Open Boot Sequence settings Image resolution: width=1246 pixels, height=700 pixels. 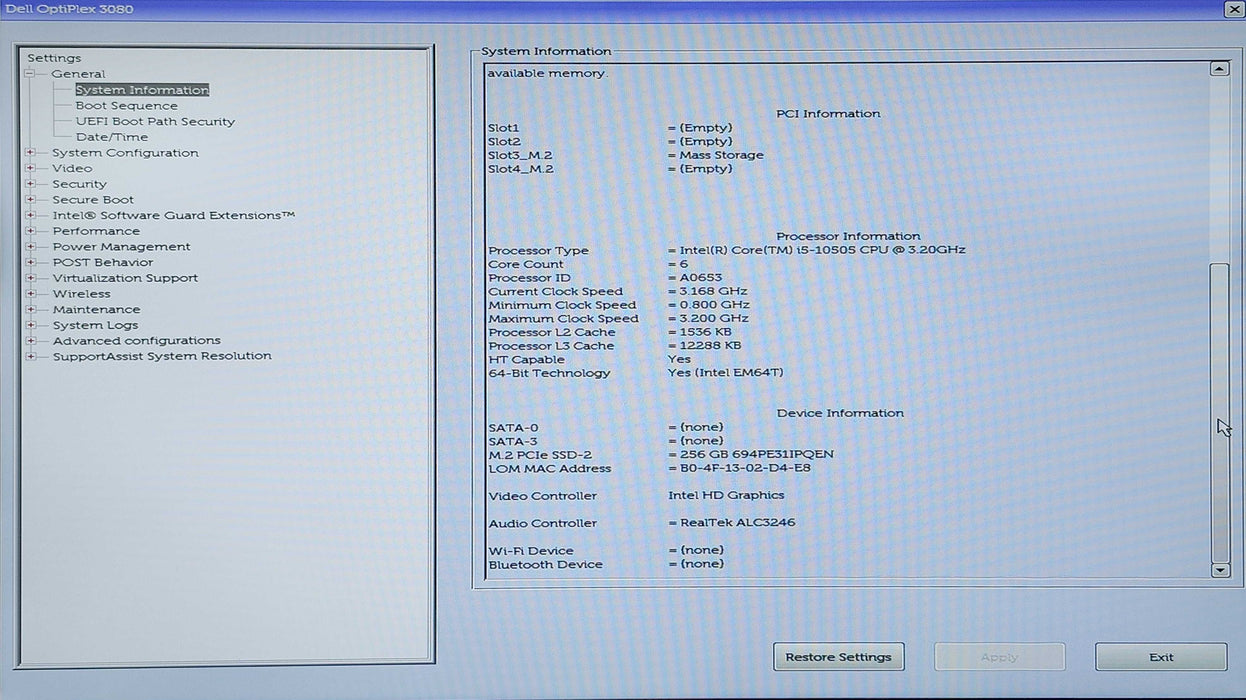126,106
